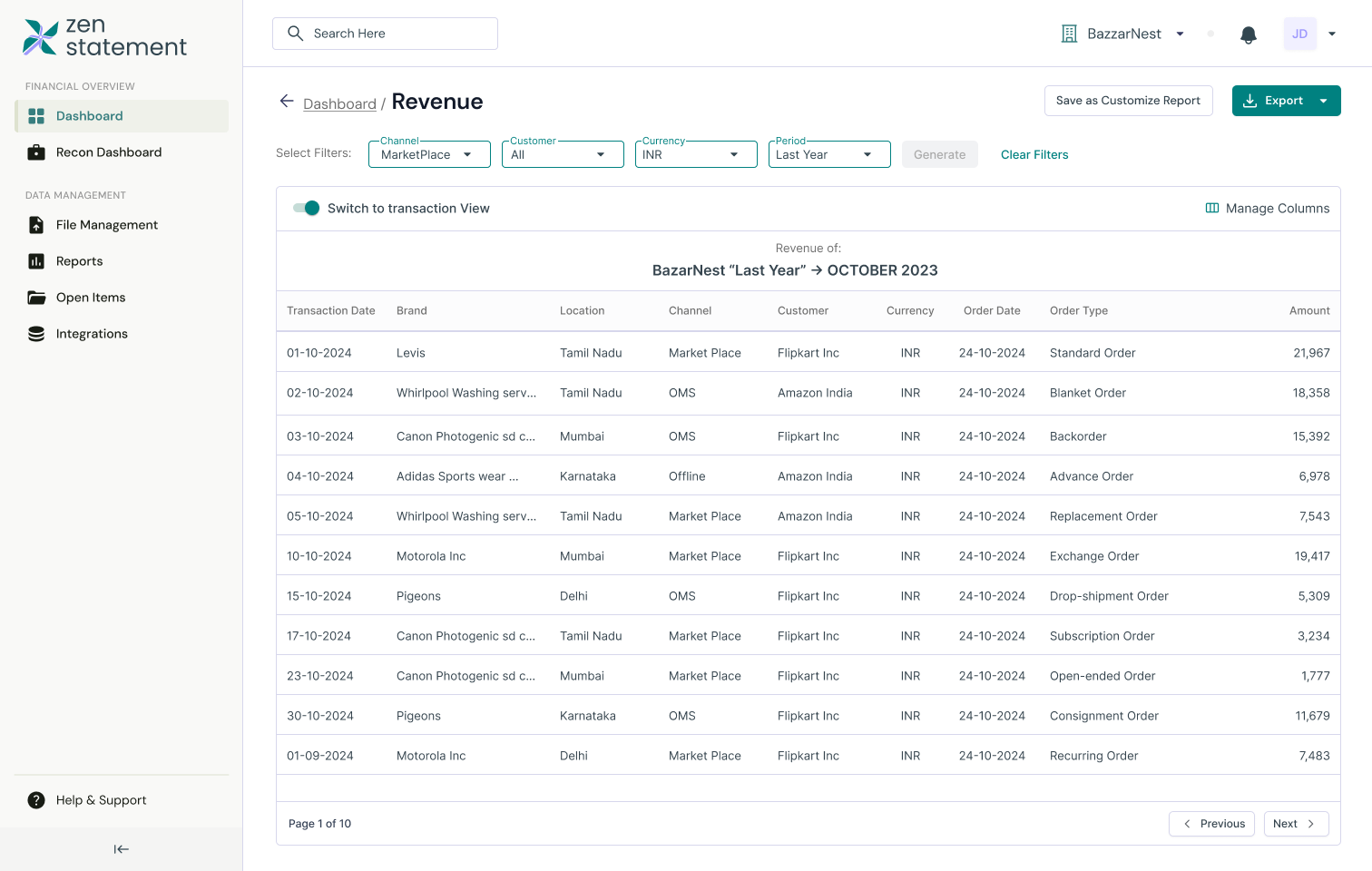Click the Drop-shipment Order cell
Screen dimensions: 1372x871
tap(1109, 596)
